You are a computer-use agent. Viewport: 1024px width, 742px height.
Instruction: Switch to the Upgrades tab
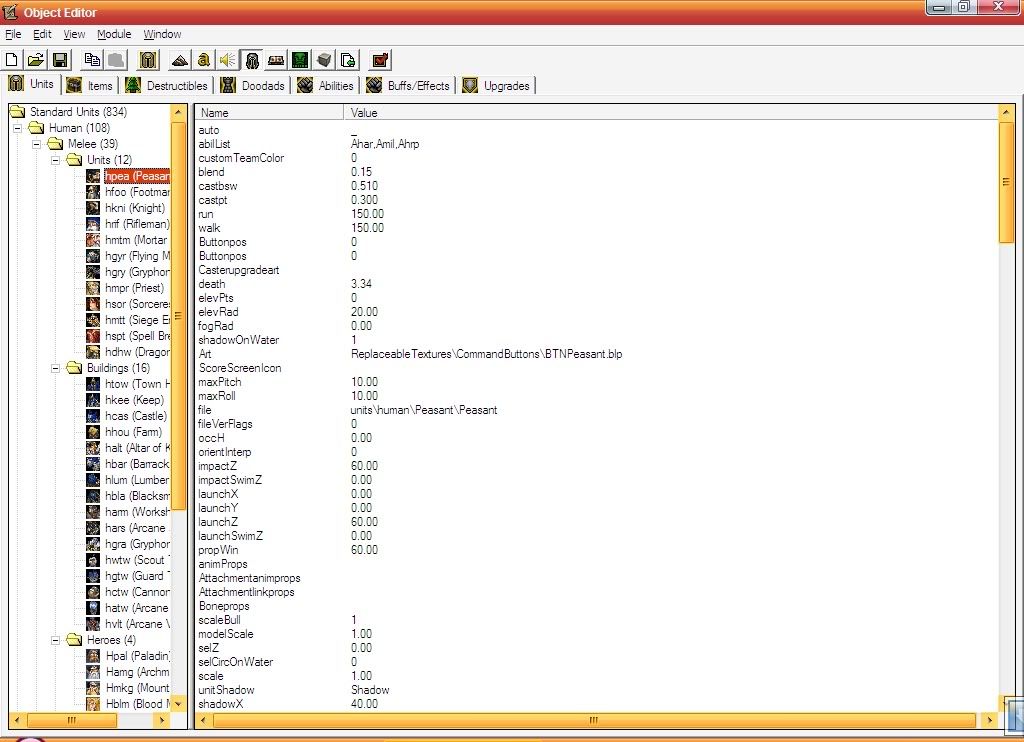point(497,86)
